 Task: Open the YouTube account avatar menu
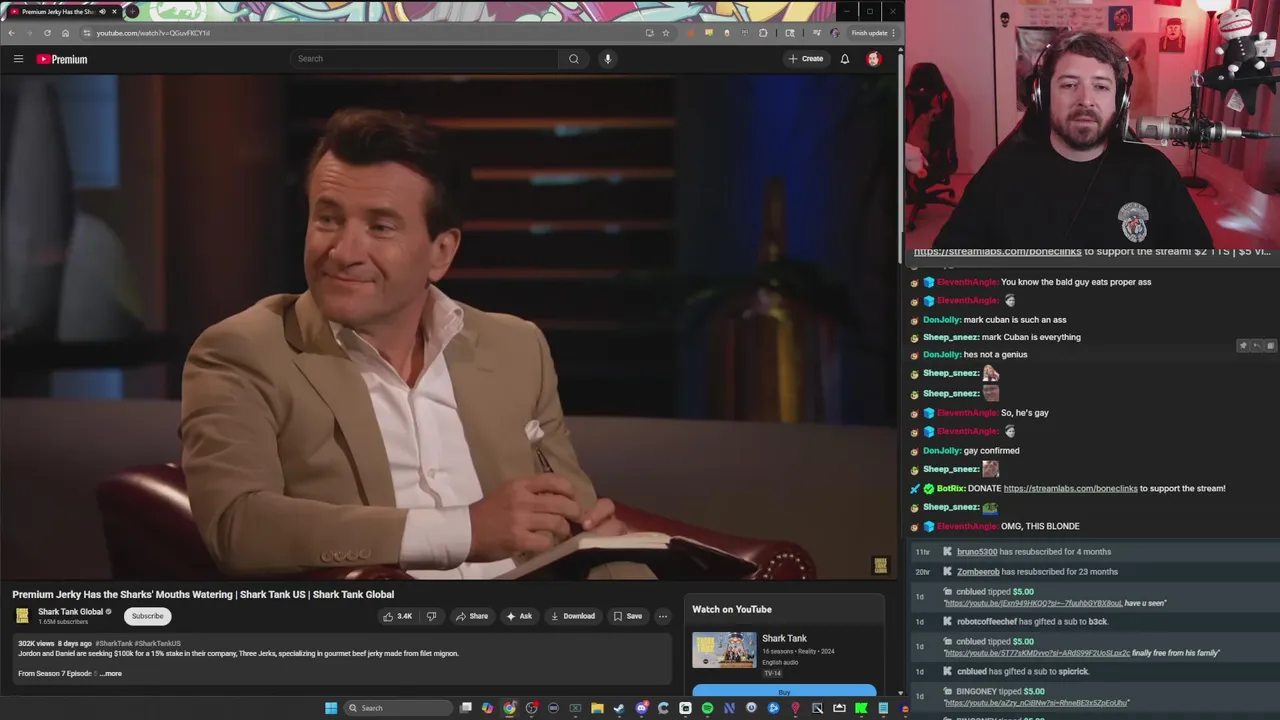[x=873, y=59]
